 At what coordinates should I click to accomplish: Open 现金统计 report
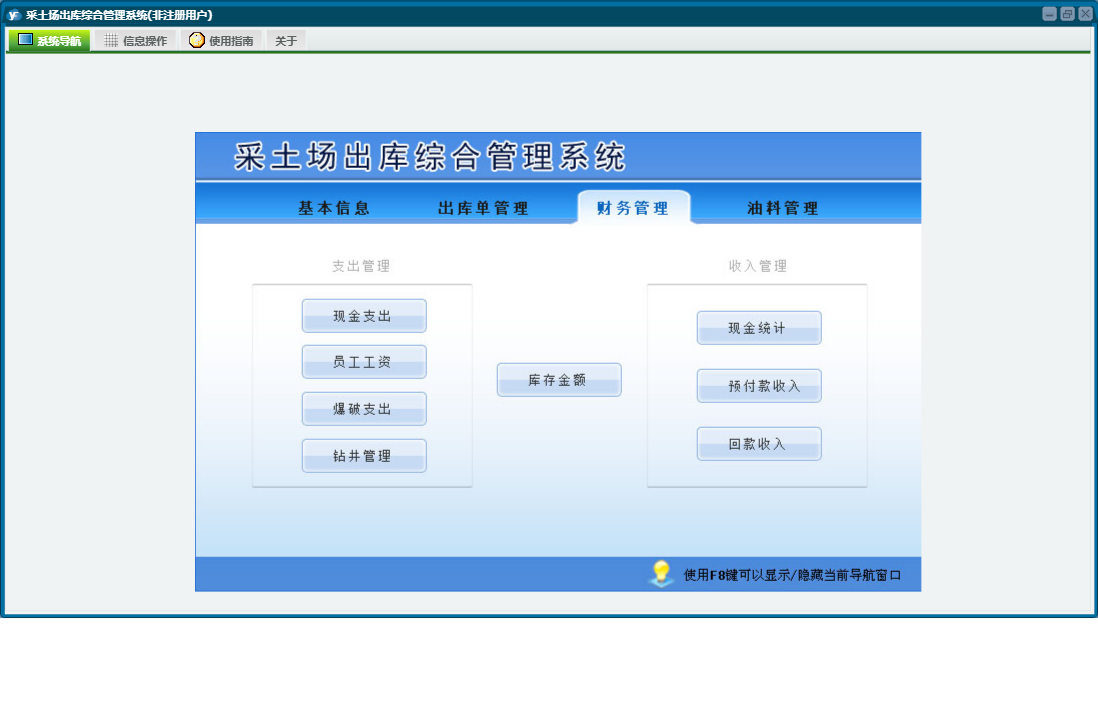pyautogui.click(x=759, y=328)
